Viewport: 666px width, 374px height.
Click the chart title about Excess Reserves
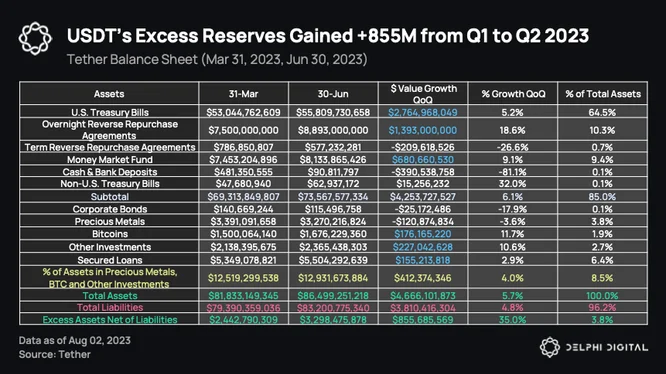pyautogui.click(x=328, y=36)
